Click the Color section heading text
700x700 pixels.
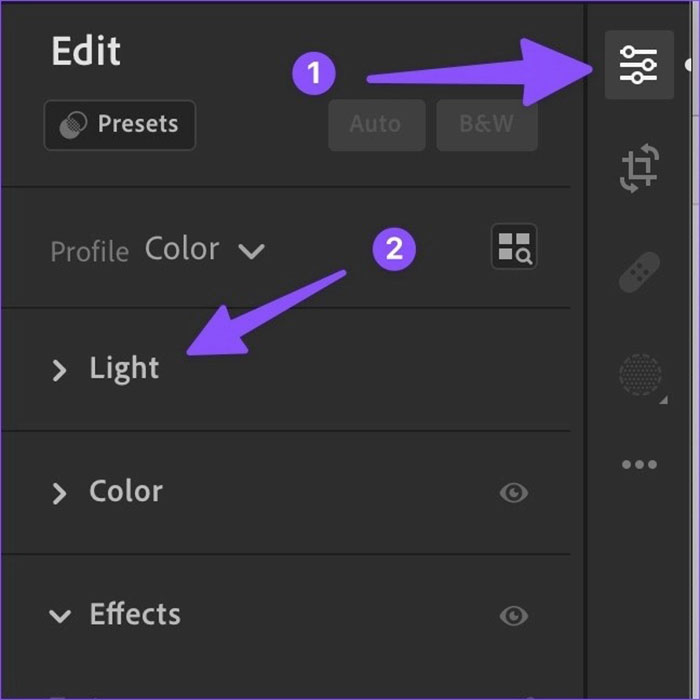pos(126,491)
